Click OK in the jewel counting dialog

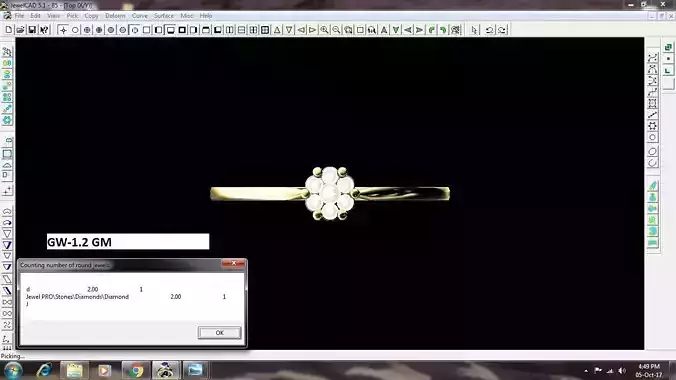[x=219, y=333]
